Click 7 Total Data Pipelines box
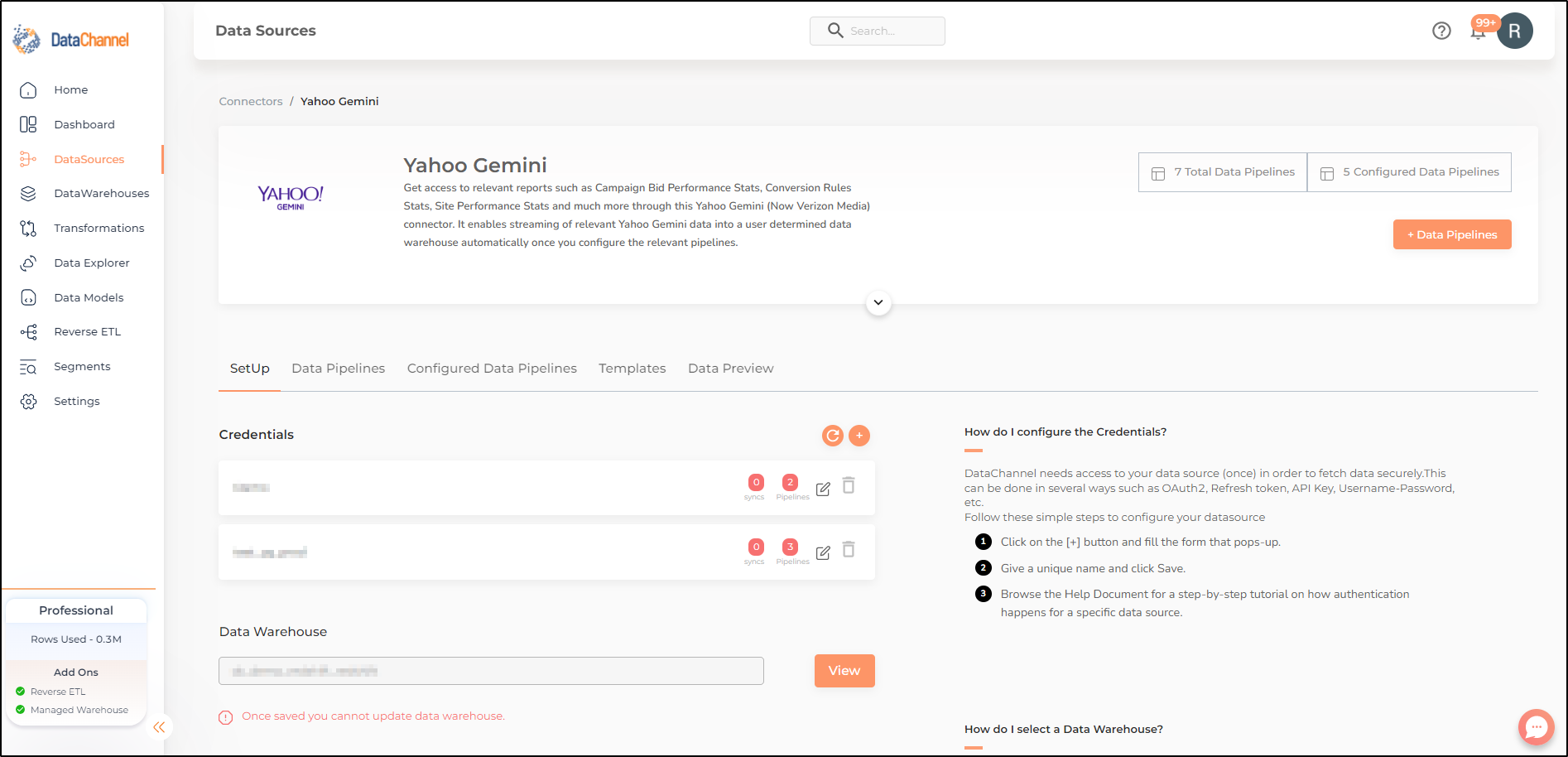Screen dimensions: 1568x757 (x=1223, y=172)
